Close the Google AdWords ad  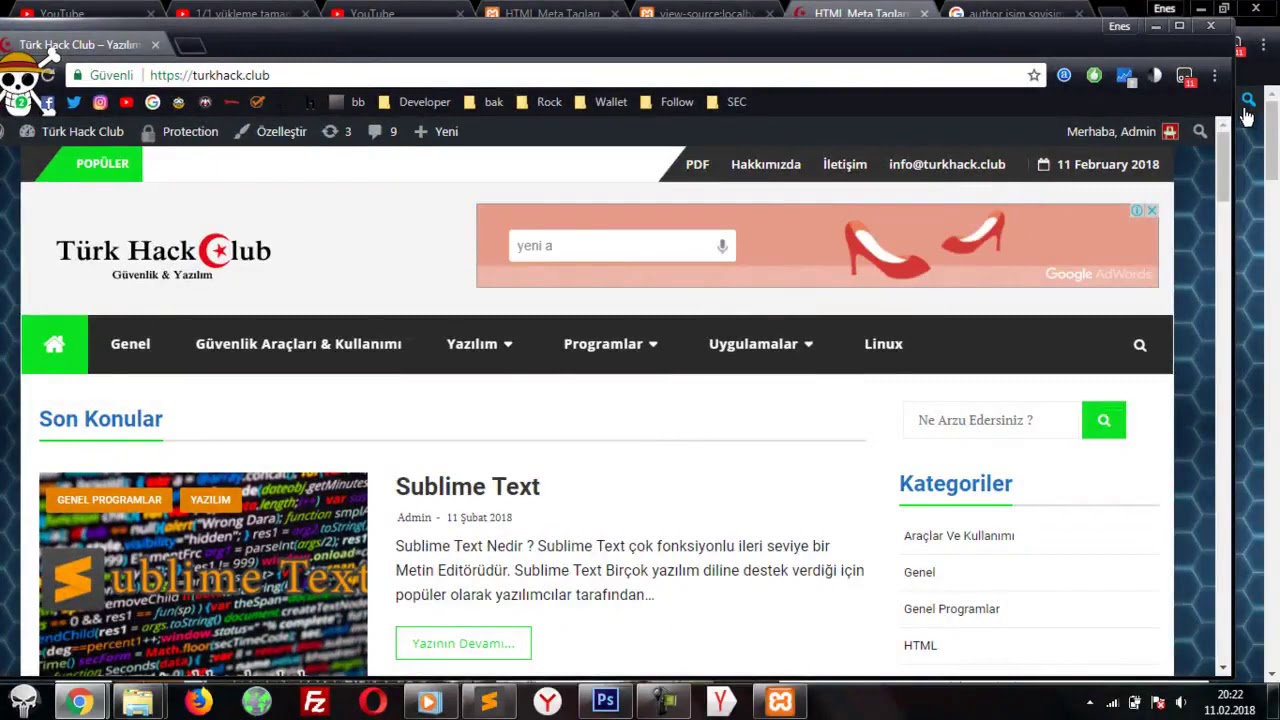tap(1152, 210)
